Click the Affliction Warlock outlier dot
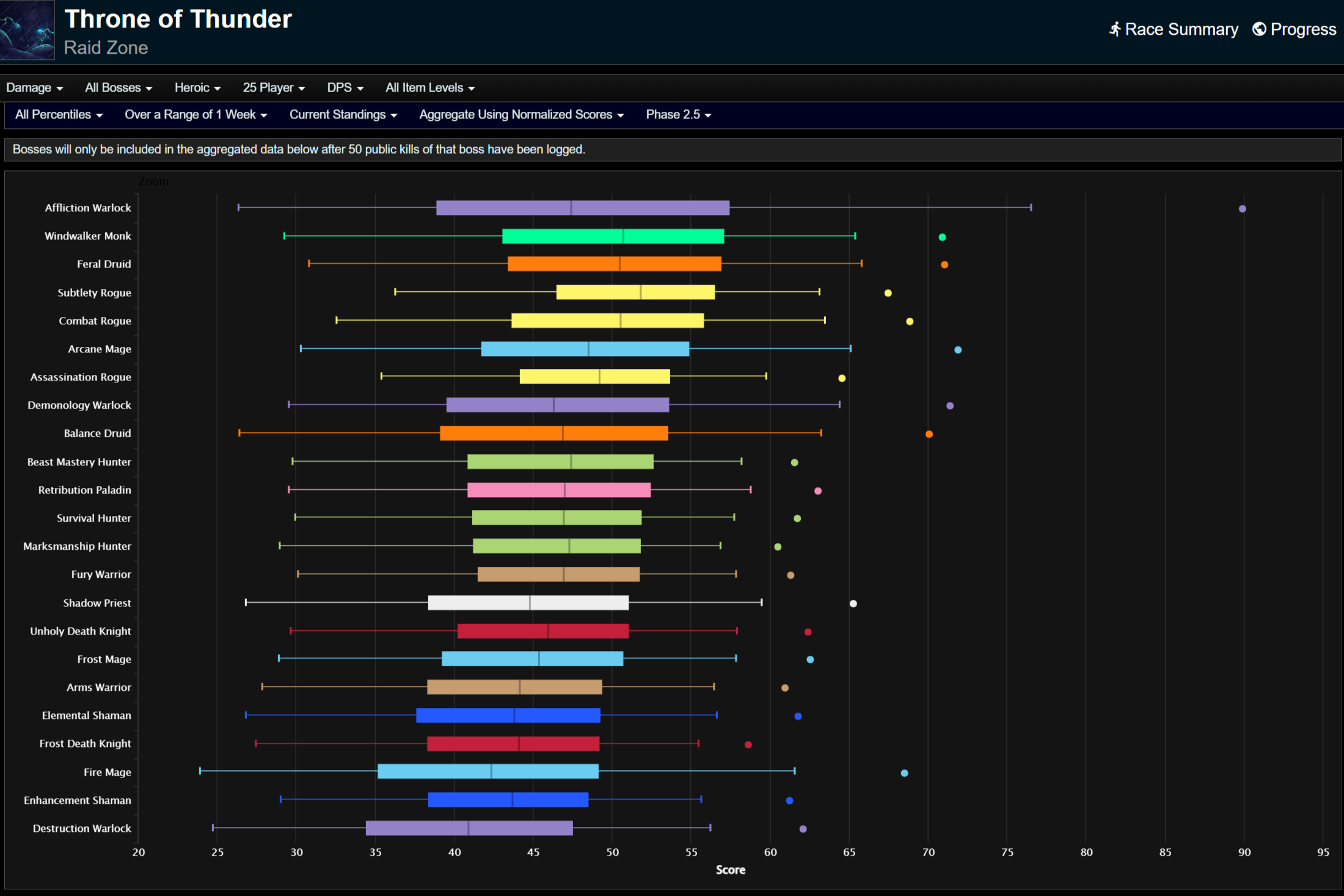The width and height of the screenshot is (1344, 896). 1242,209
